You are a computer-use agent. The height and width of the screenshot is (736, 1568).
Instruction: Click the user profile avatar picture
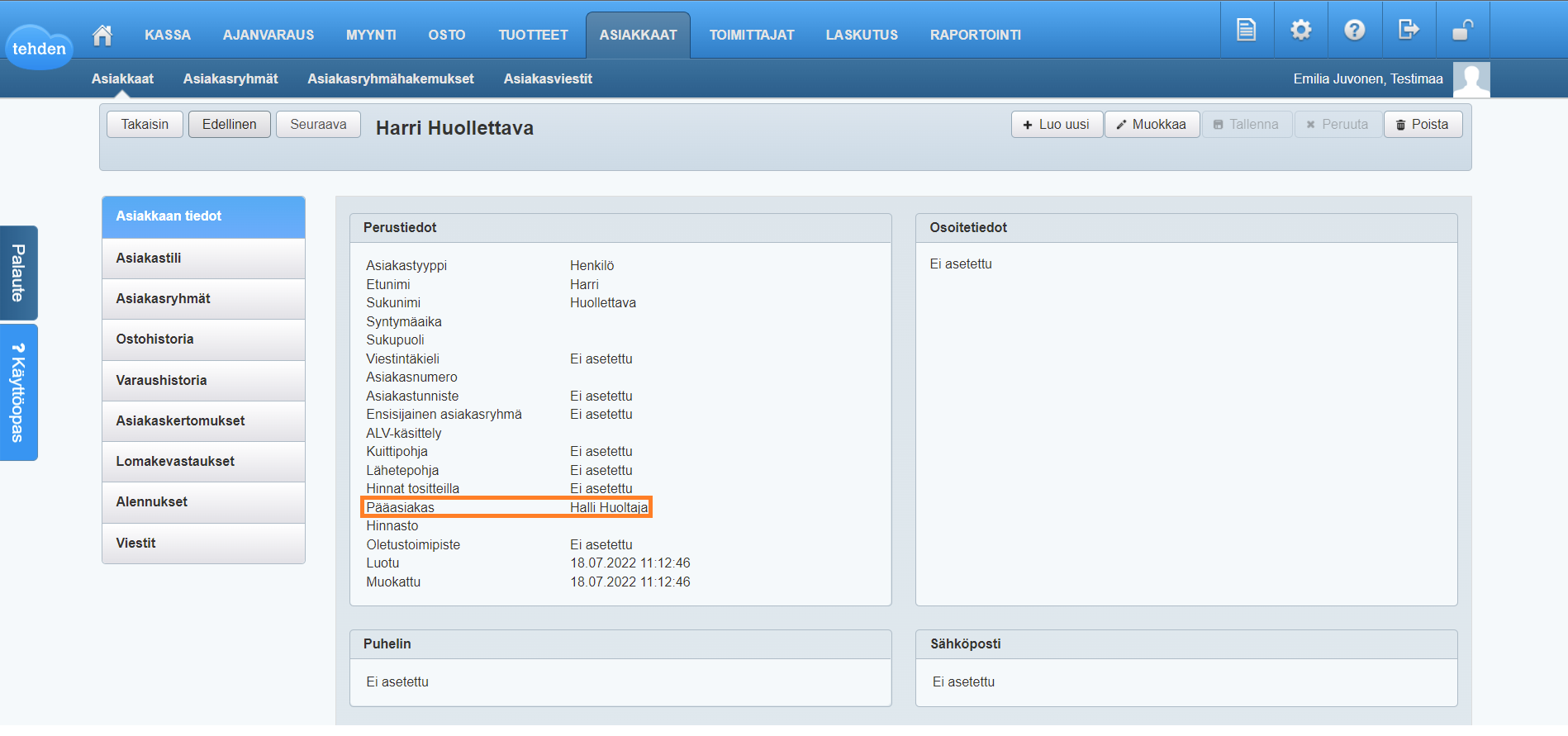click(x=1471, y=79)
